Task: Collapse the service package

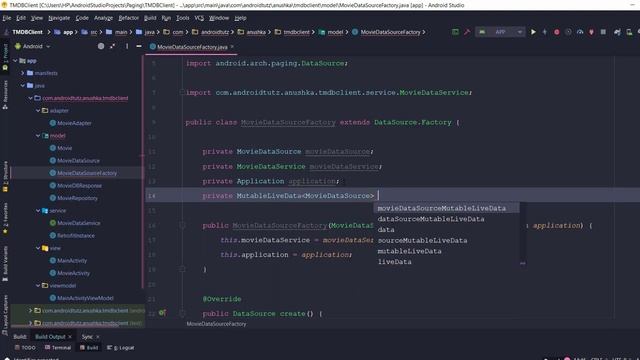Action: (38, 211)
